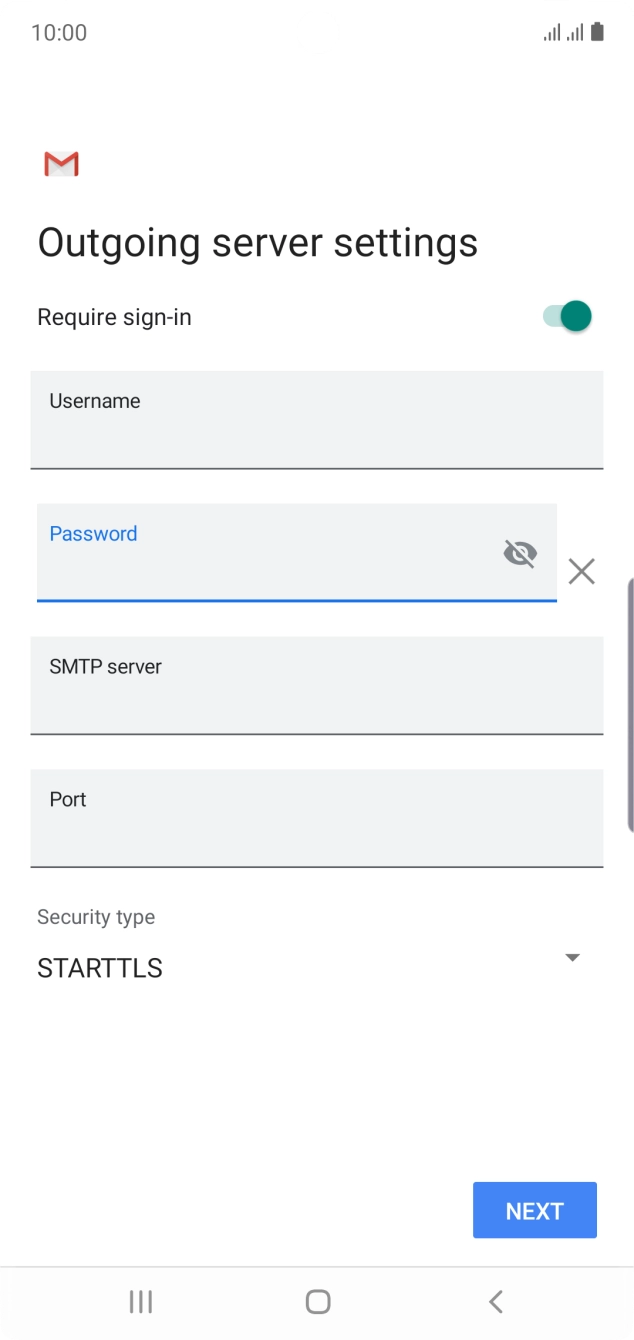Go to the Android home screen

pos(318,1301)
